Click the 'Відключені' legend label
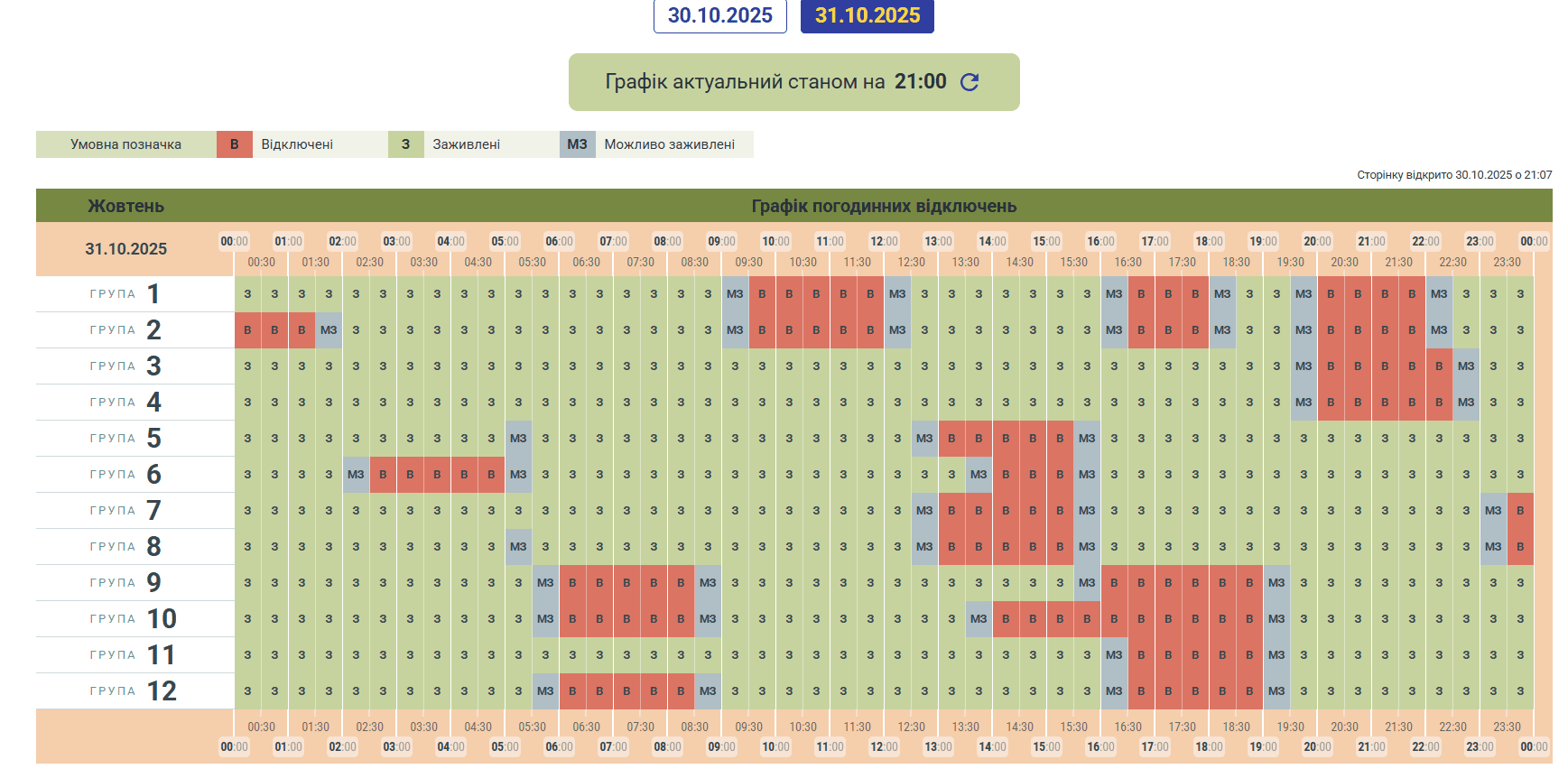The image size is (1568, 769). click(297, 144)
